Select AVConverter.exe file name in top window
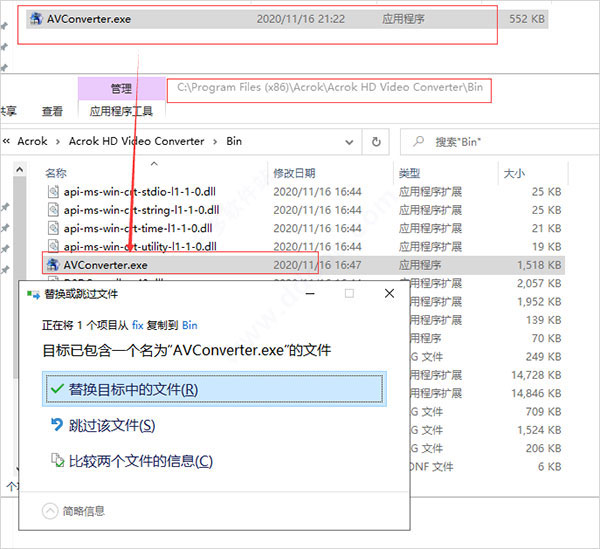This screenshot has width=600, height=549. point(89,19)
